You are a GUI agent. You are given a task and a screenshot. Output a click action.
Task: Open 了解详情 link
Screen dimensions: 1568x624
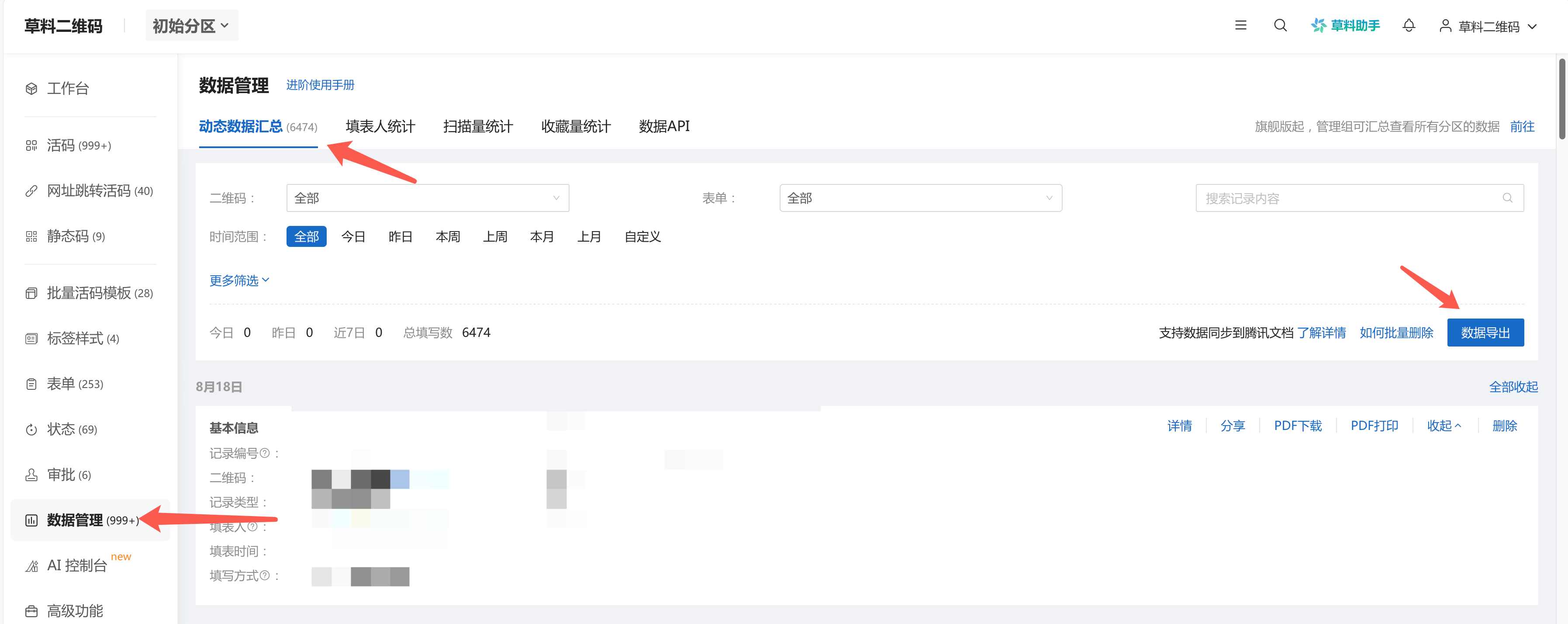pyautogui.click(x=1321, y=333)
